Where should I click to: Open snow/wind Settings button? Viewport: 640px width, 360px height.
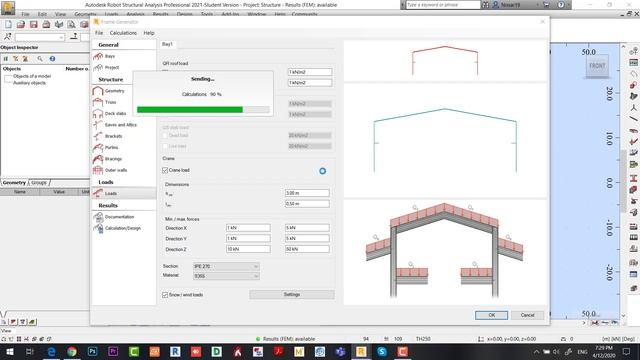point(292,295)
